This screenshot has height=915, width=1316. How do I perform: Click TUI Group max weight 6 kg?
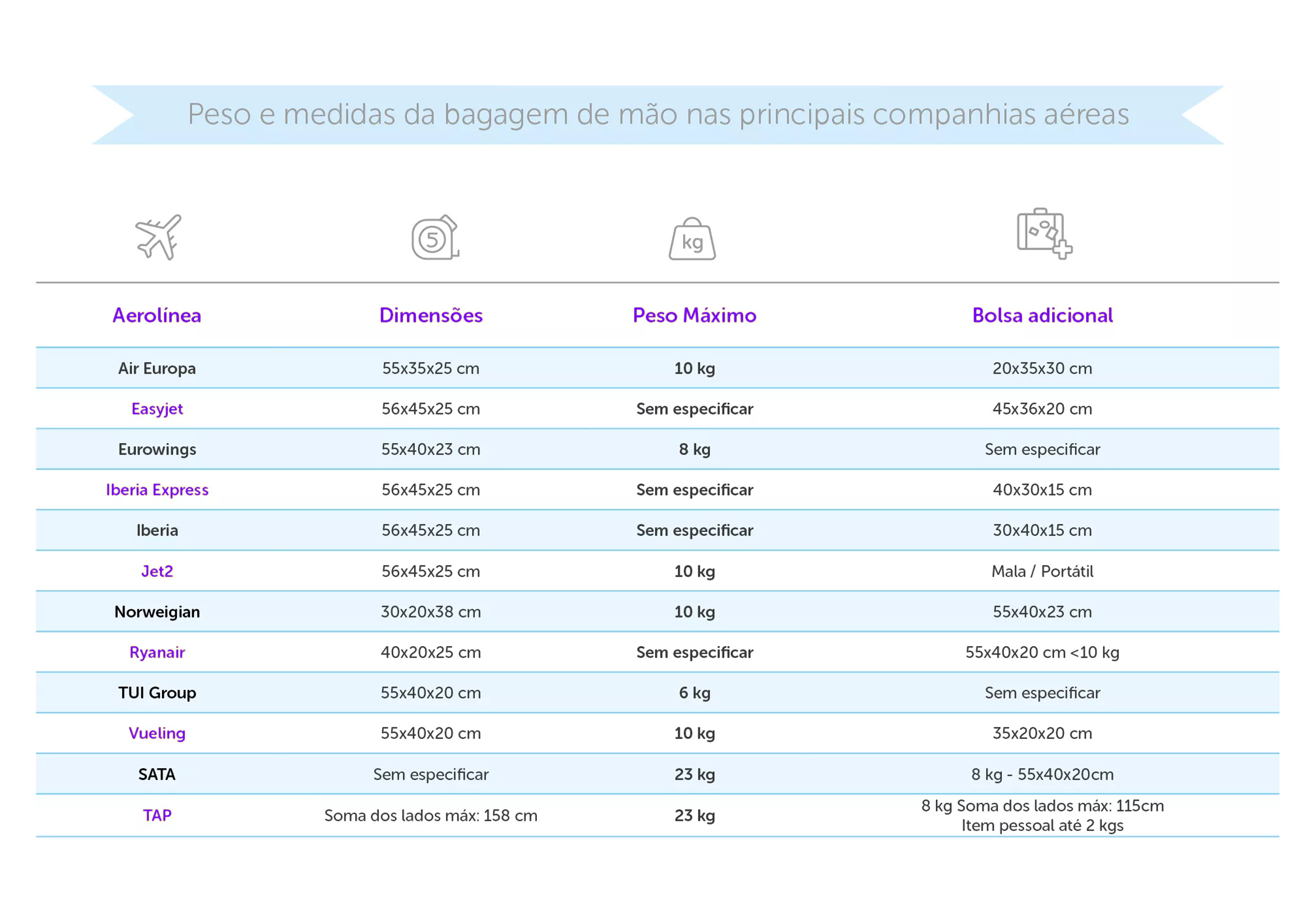point(695,693)
